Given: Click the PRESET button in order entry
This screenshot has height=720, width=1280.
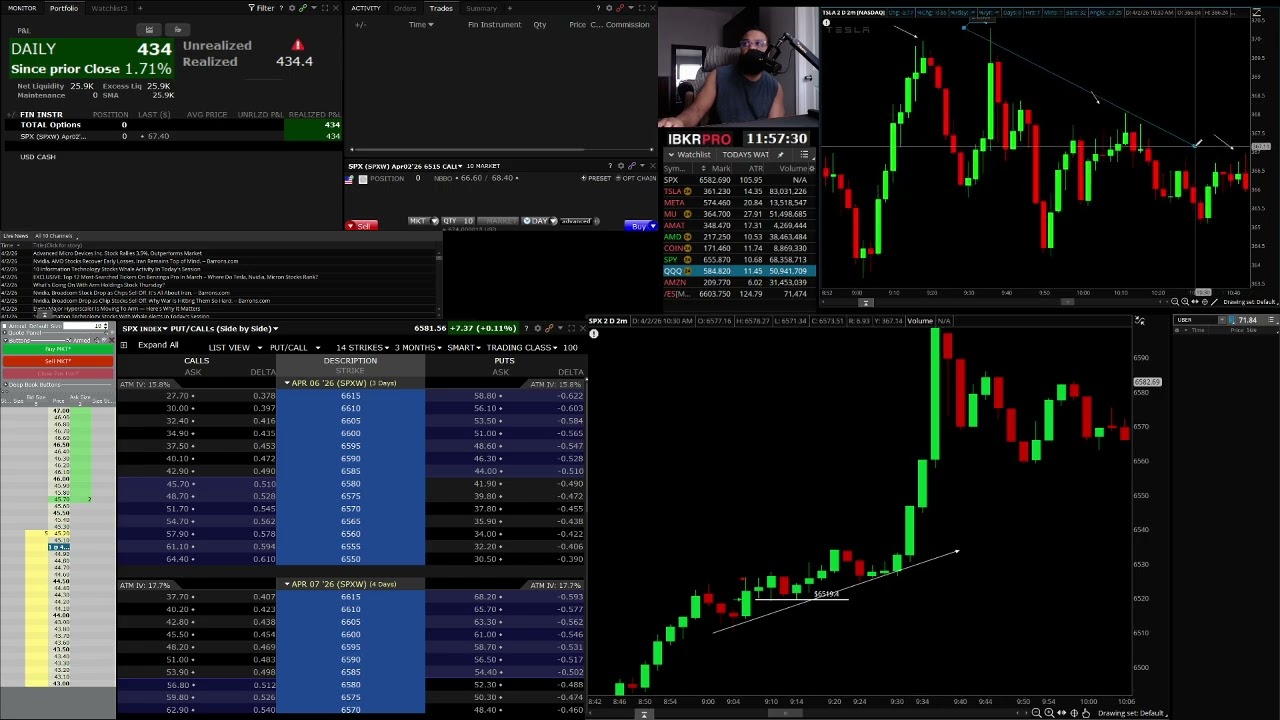Looking at the screenshot, I should coord(597,179).
